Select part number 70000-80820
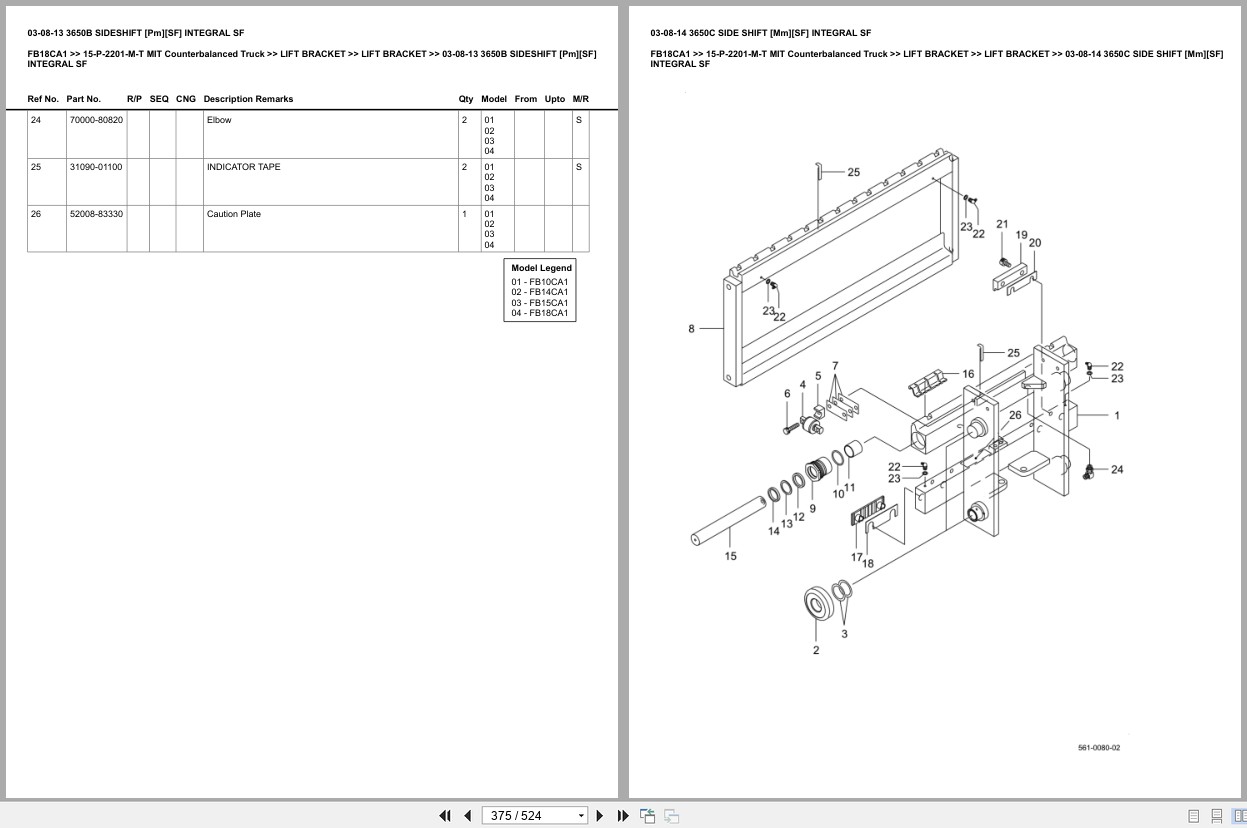The height and width of the screenshot is (828, 1247). click(x=96, y=120)
